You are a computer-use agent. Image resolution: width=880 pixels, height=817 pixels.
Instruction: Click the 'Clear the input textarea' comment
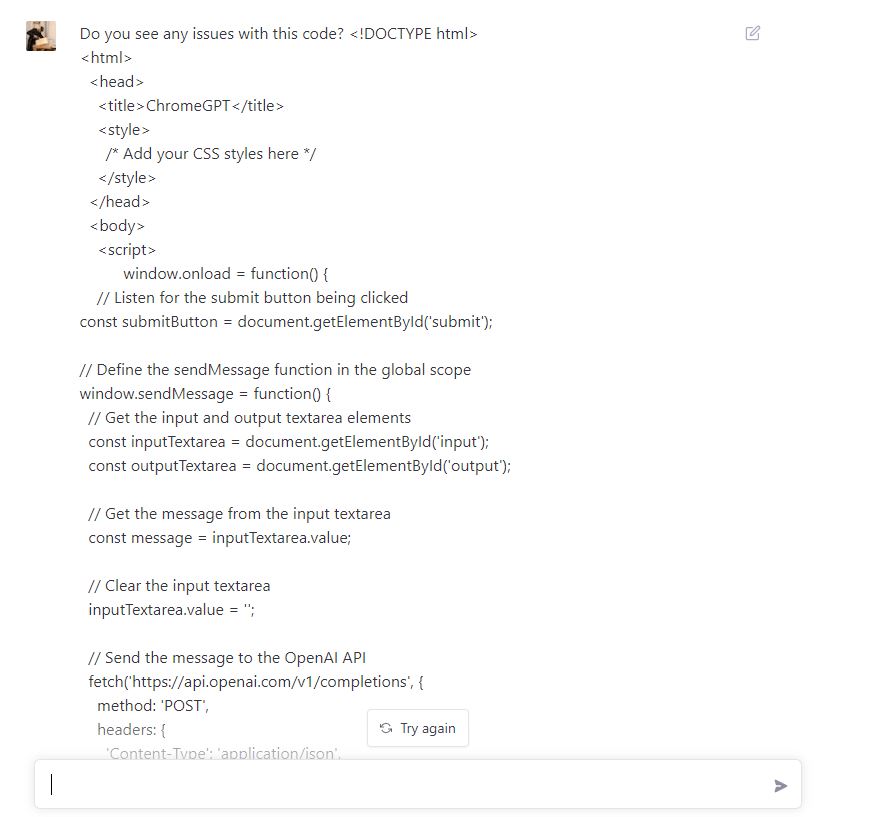pos(179,586)
